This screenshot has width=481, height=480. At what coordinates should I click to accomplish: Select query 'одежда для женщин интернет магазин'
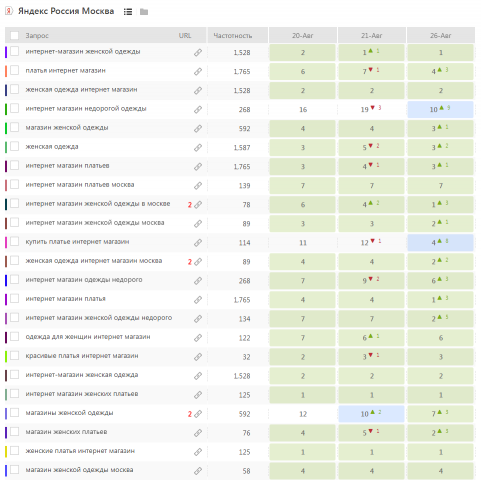(88, 337)
